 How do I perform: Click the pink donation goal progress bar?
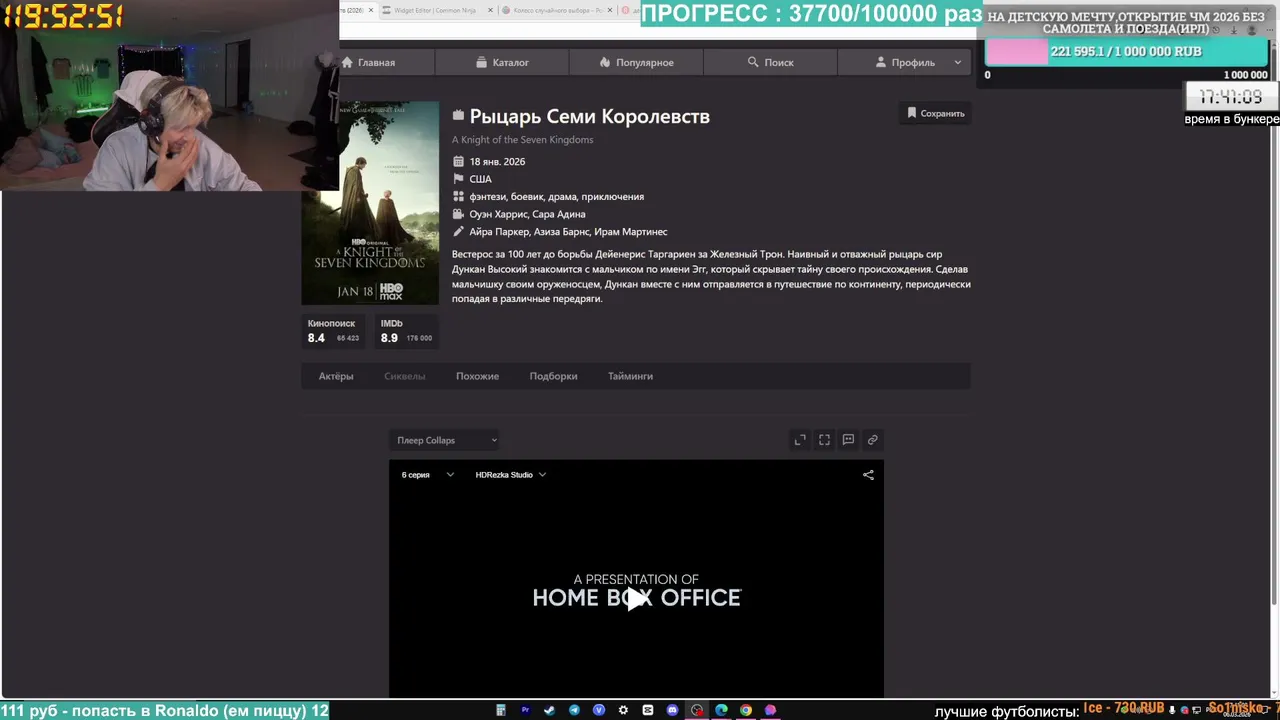click(1016, 52)
